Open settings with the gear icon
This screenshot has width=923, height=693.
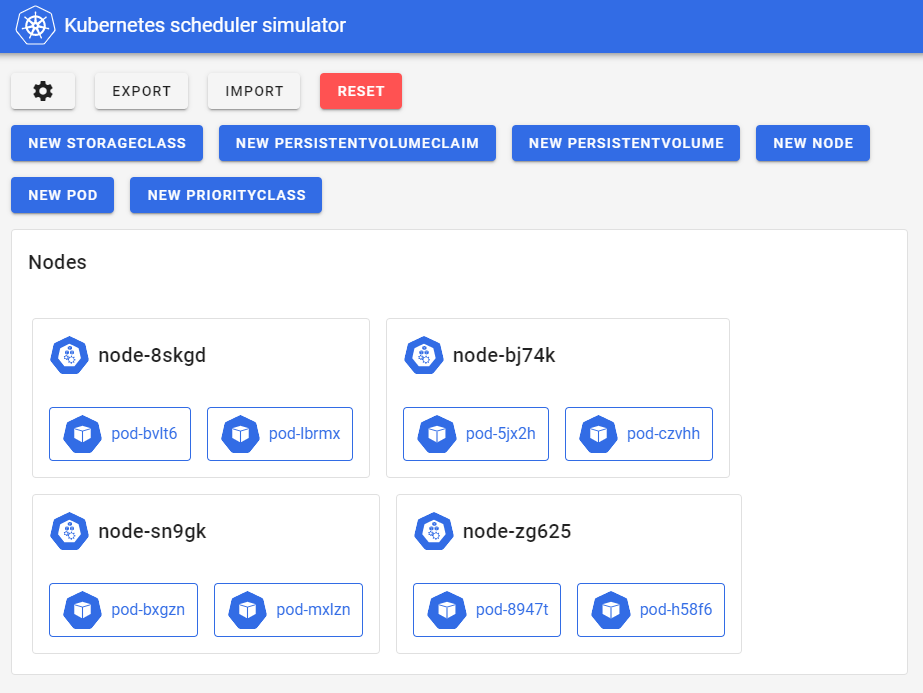[43, 91]
